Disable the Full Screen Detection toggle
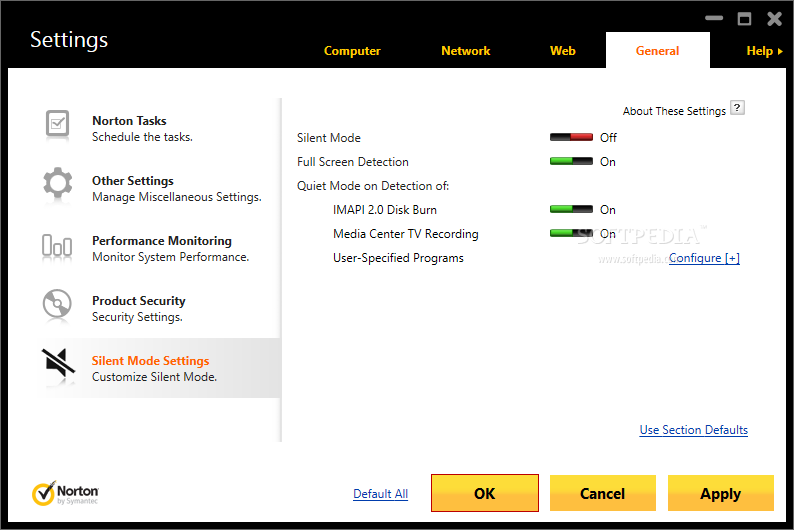The height and width of the screenshot is (530, 794). point(571,162)
